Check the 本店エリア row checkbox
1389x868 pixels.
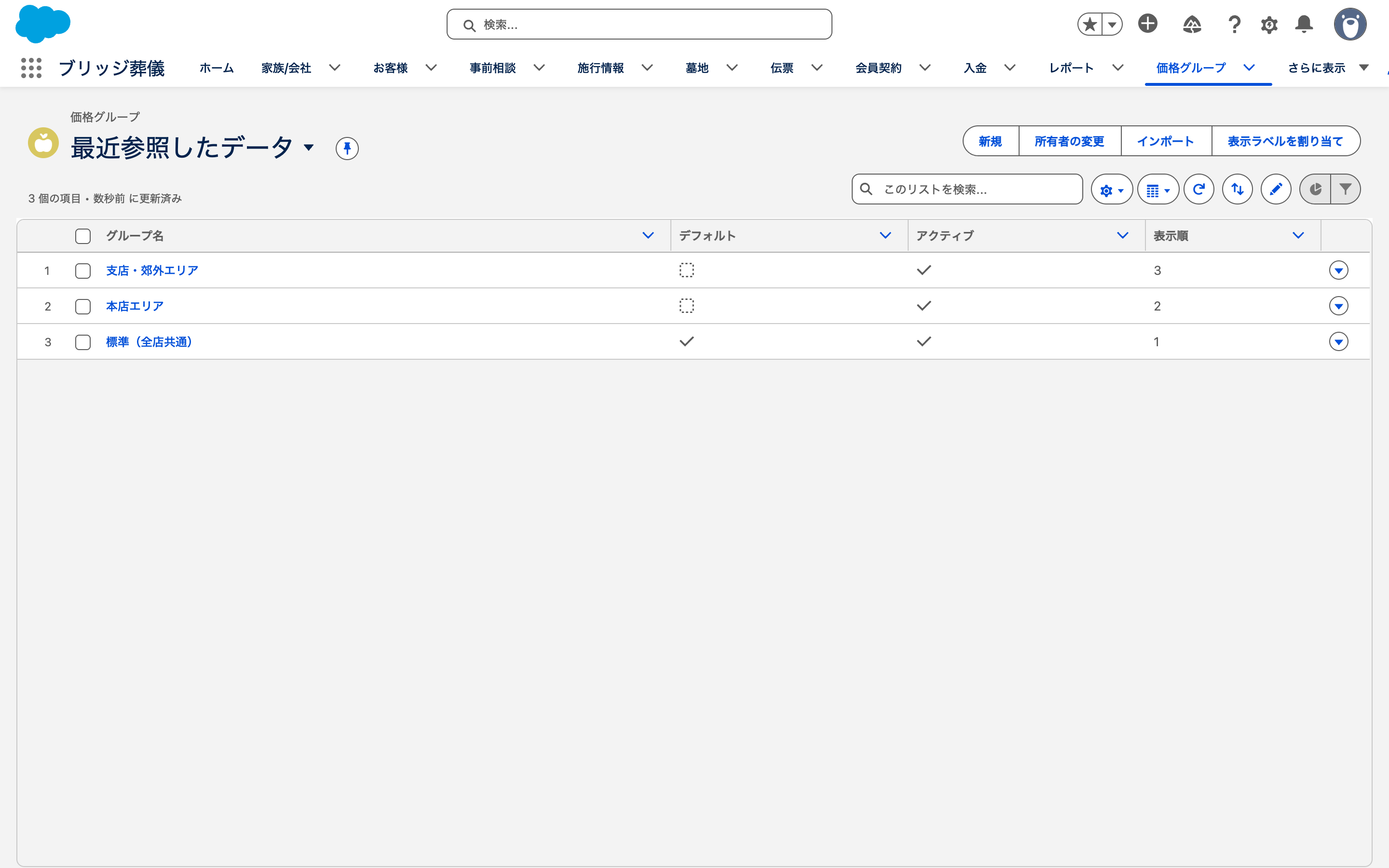coord(82,307)
